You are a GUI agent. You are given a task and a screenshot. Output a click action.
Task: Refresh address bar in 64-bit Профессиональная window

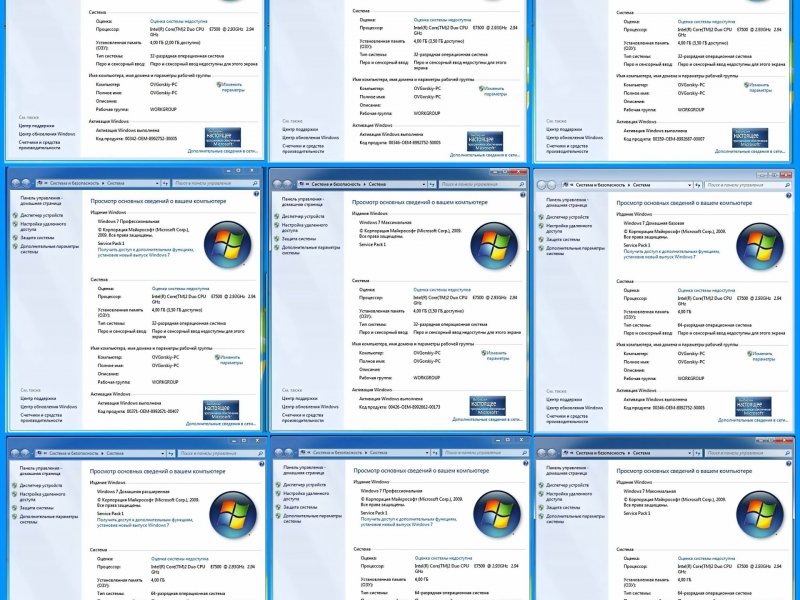pos(435,453)
